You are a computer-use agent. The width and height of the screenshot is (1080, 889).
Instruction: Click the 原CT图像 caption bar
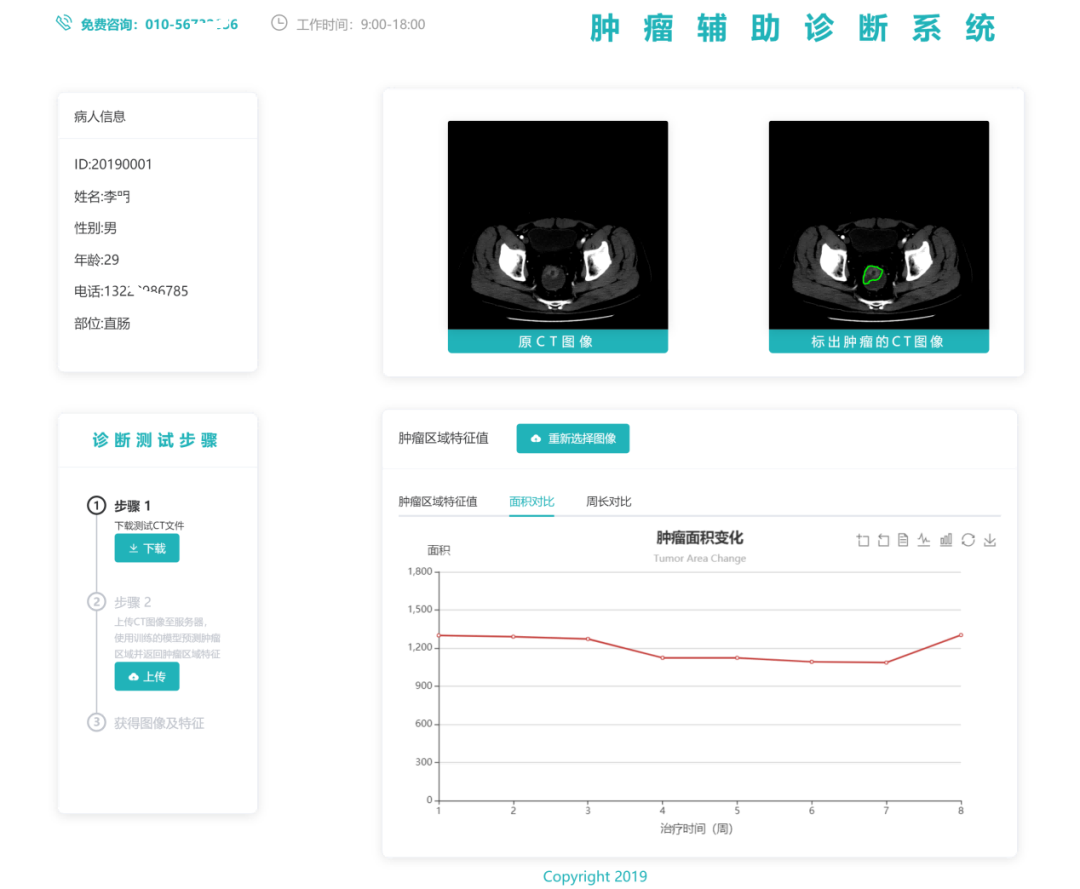coord(557,342)
